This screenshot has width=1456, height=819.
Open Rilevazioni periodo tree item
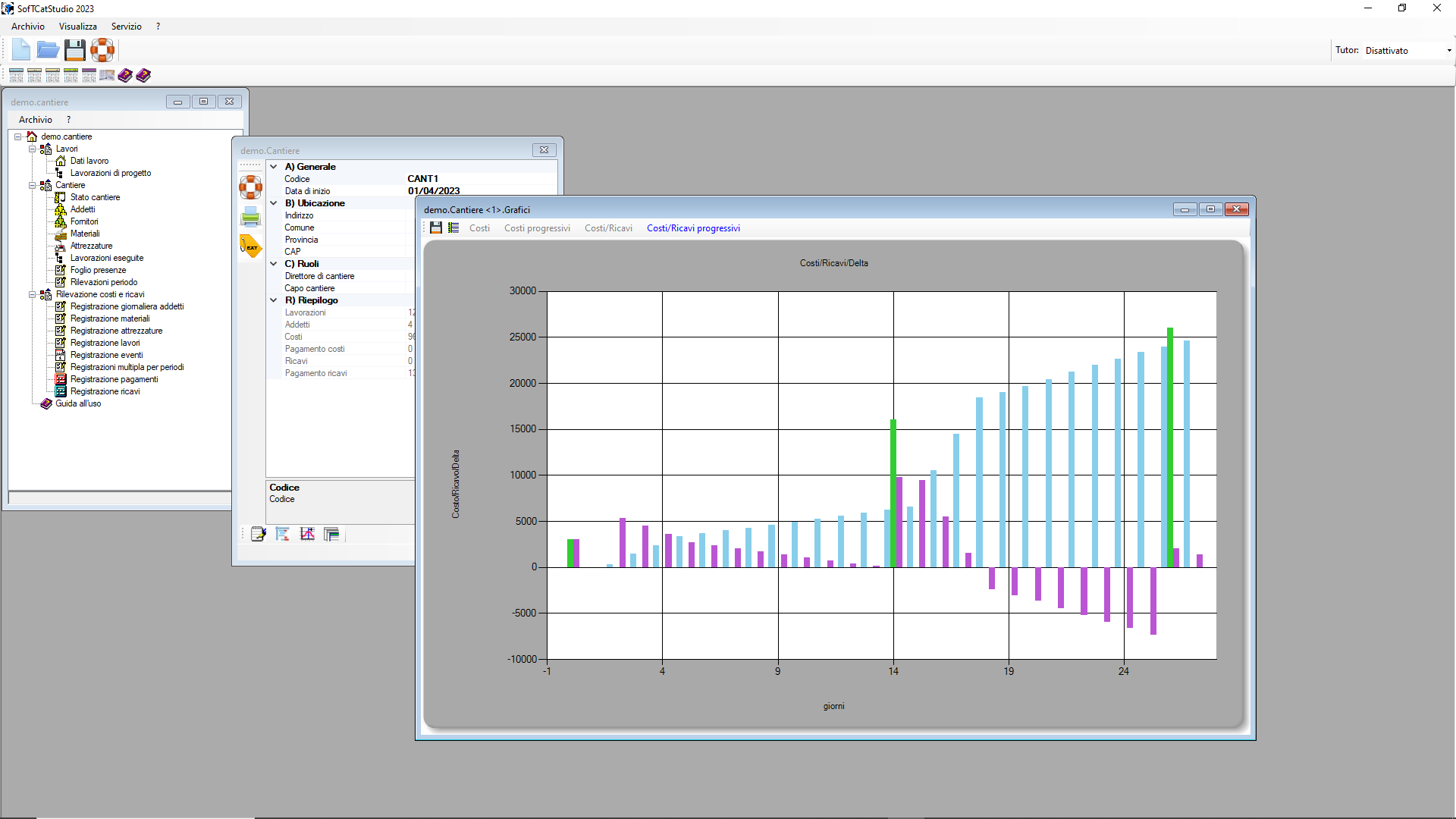click(x=104, y=282)
